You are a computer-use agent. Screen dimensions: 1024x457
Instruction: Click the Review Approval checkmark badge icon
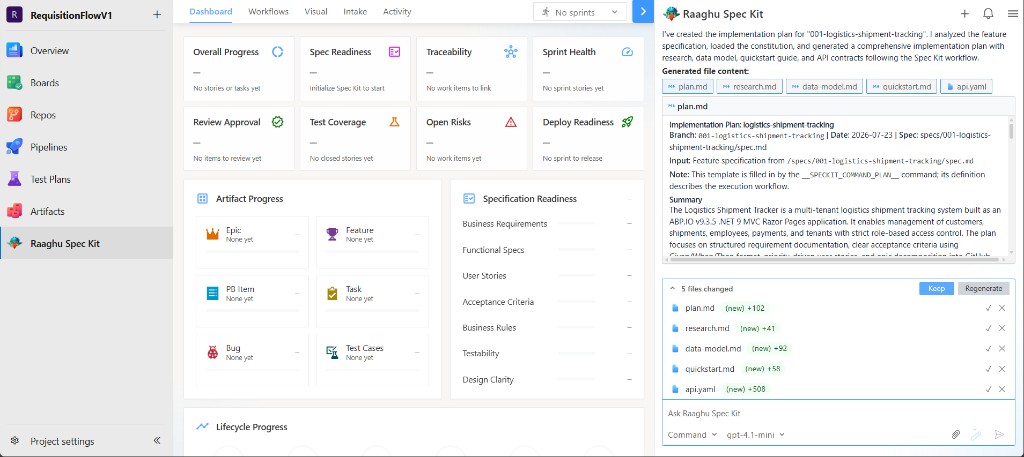[x=278, y=122]
